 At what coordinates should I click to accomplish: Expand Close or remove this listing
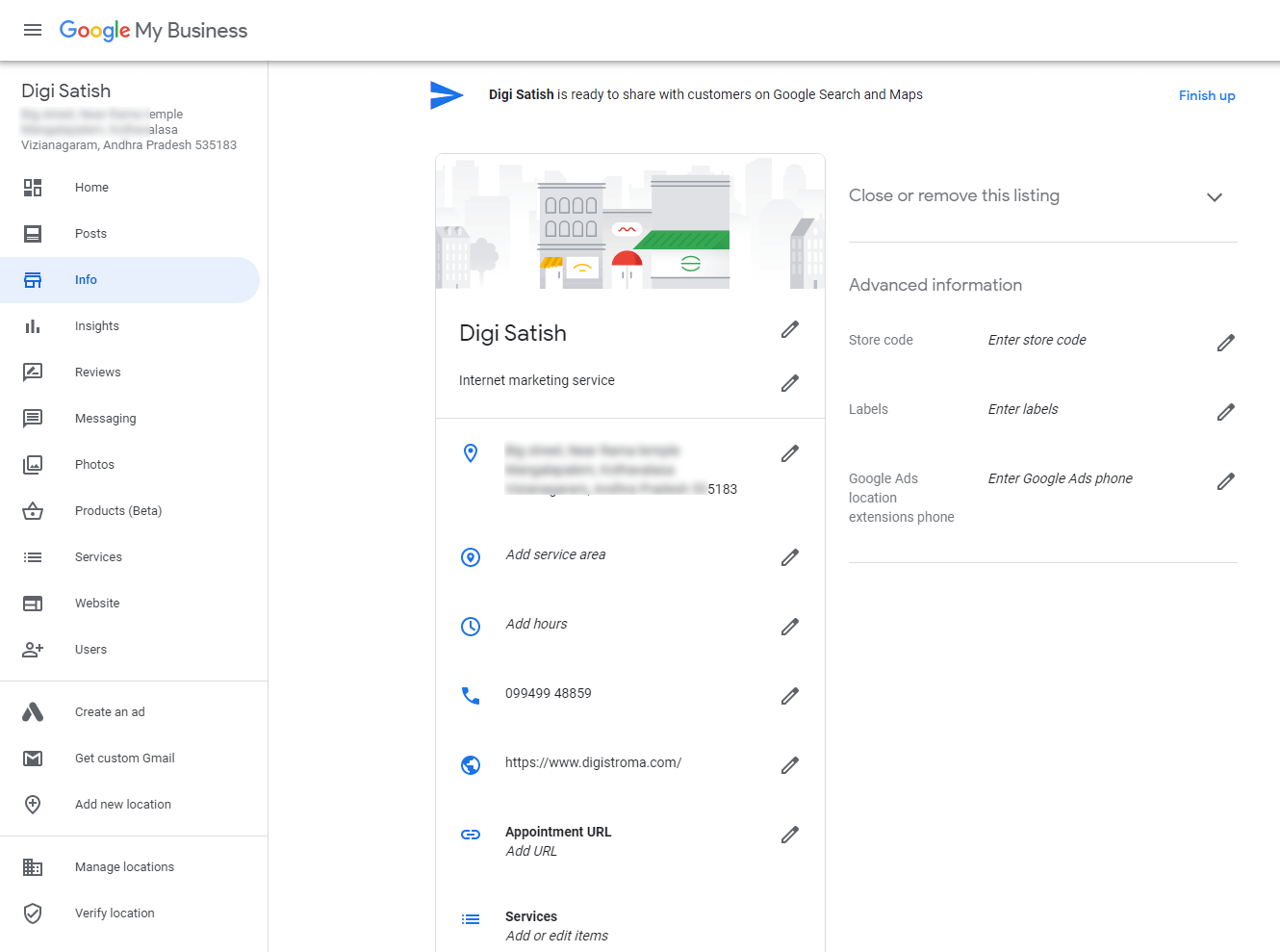coord(1214,196)
